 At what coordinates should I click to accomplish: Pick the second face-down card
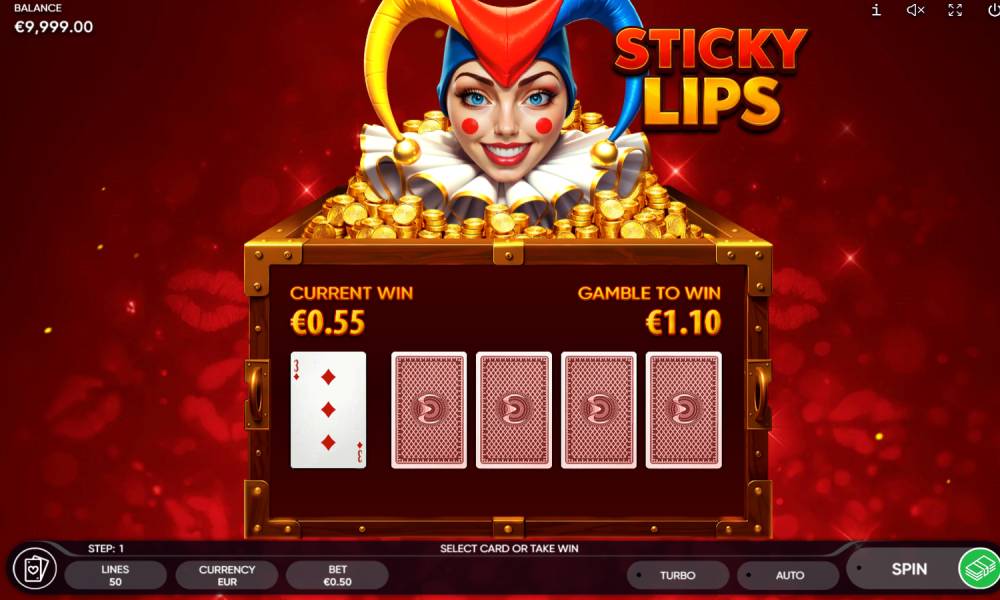pos(513,410)
